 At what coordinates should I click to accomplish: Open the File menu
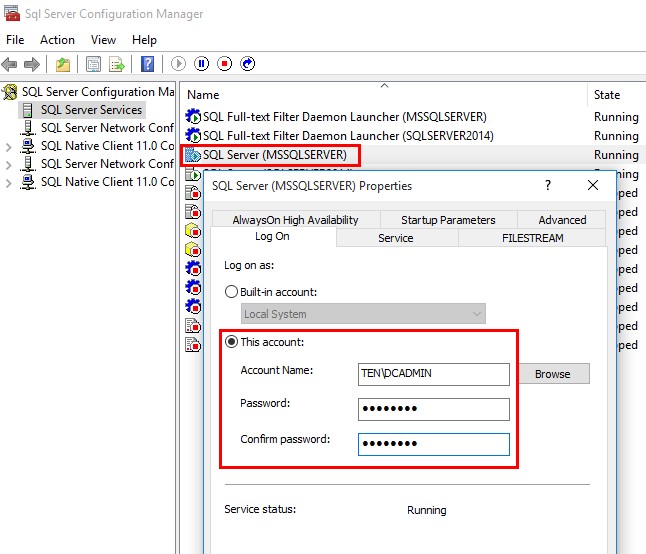(x=15, y=40)
